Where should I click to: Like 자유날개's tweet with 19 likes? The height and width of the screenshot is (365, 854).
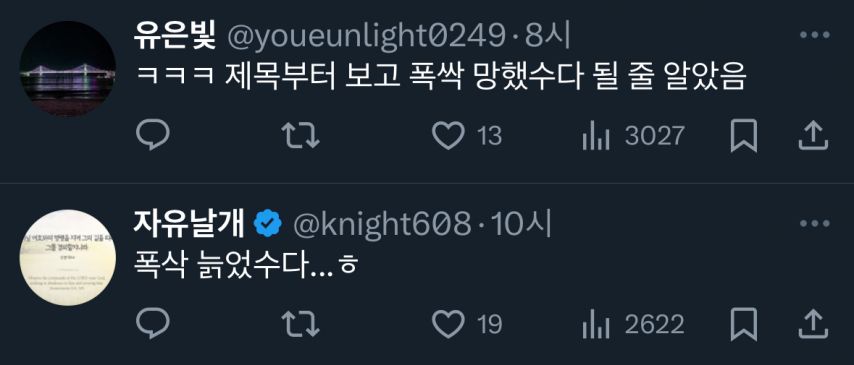click(448, 324)
